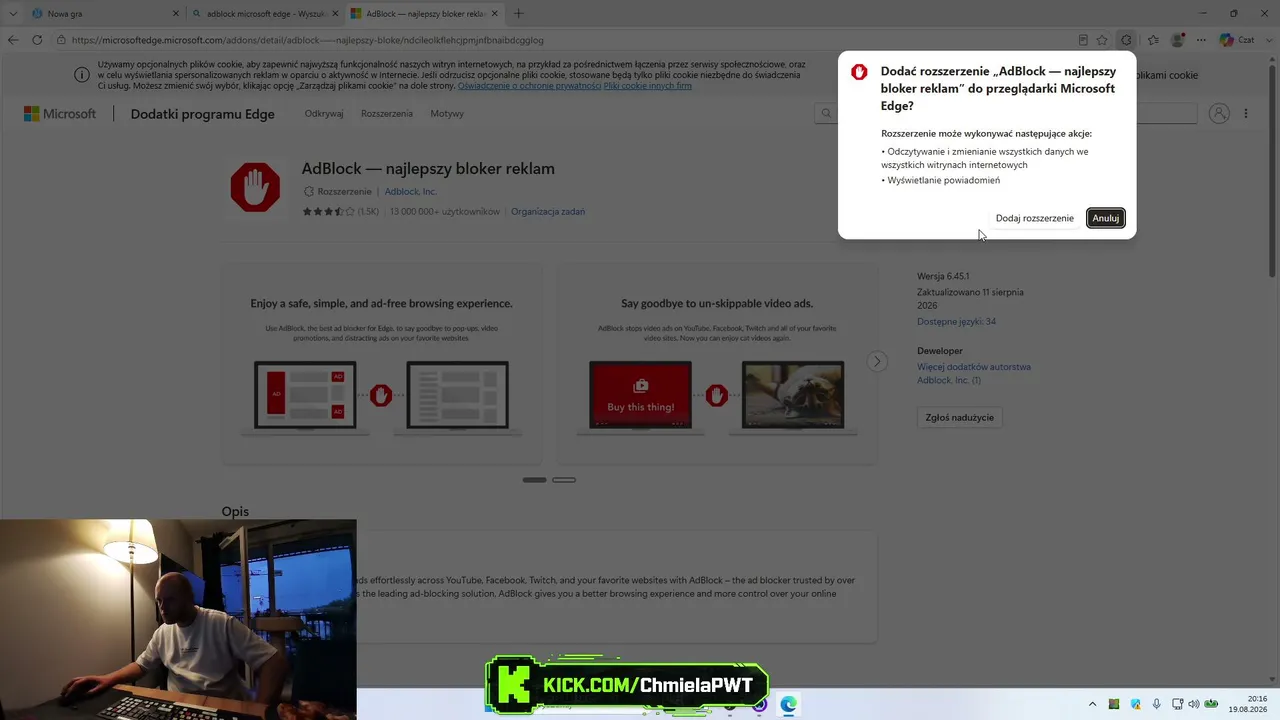Open the Oświadczenie o ochronie prywatności link
The width and height of the screenshot is (1280, 720).
[529, 86]
